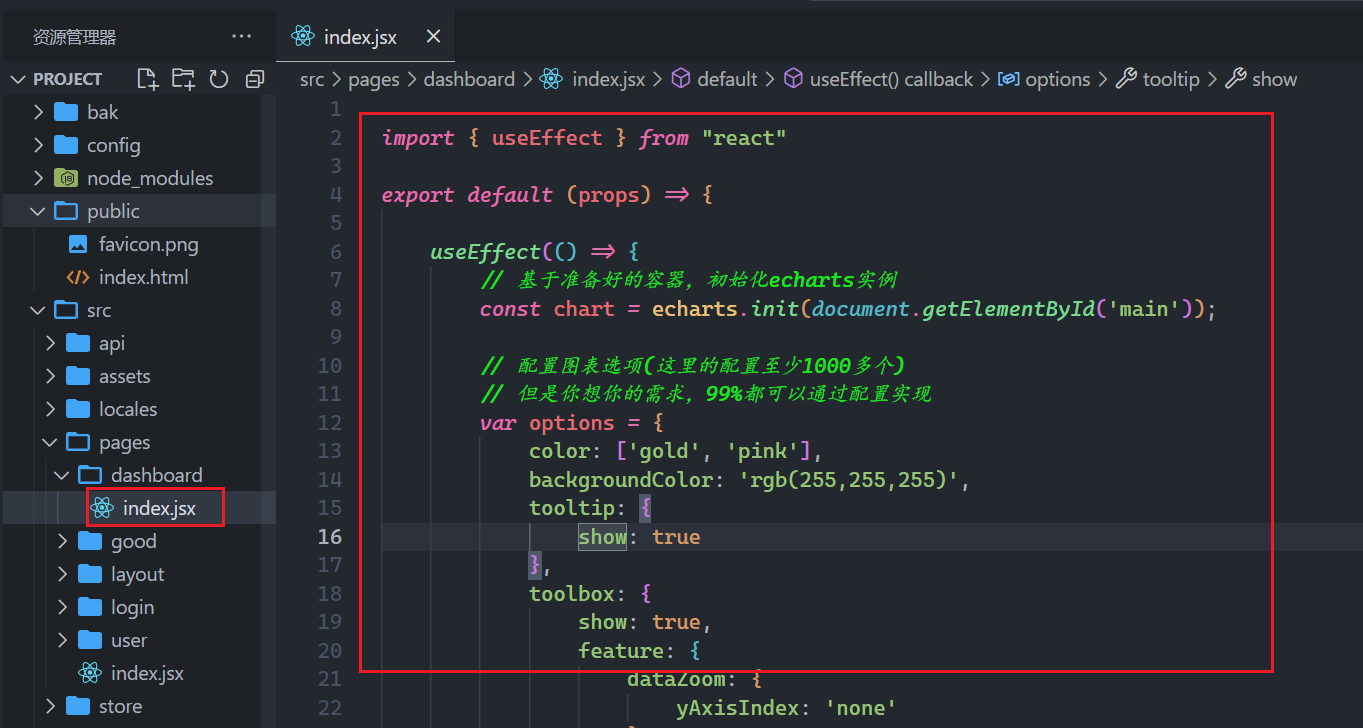1363x728 pixels.
Task: Expand the login folder
Action: coord(63,607)
